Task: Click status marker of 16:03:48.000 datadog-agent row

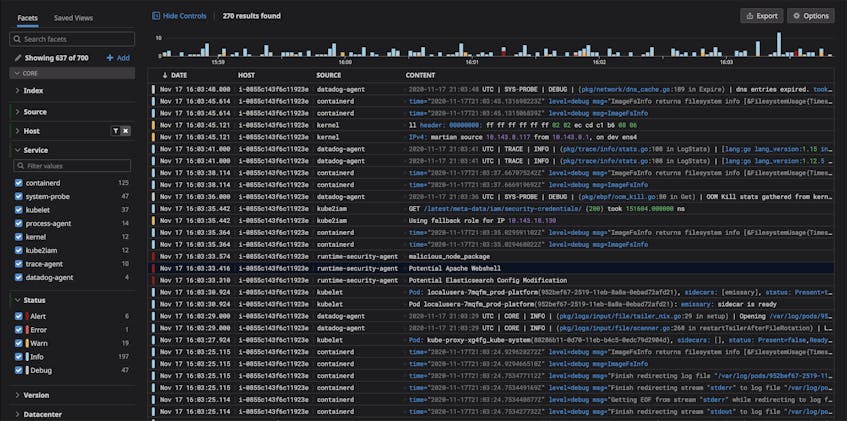Action: pos(153,90)
